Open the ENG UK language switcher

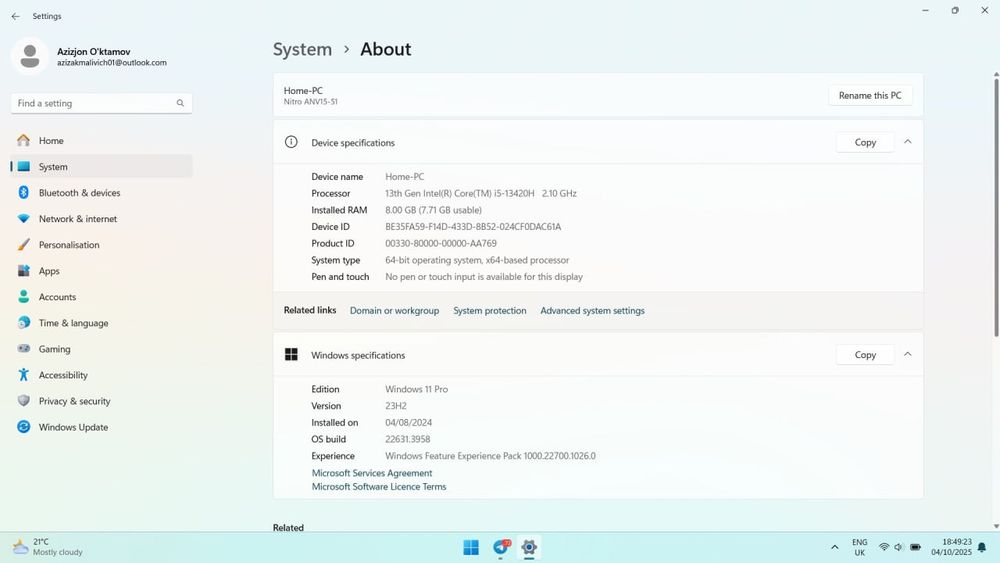coord(860,547)
